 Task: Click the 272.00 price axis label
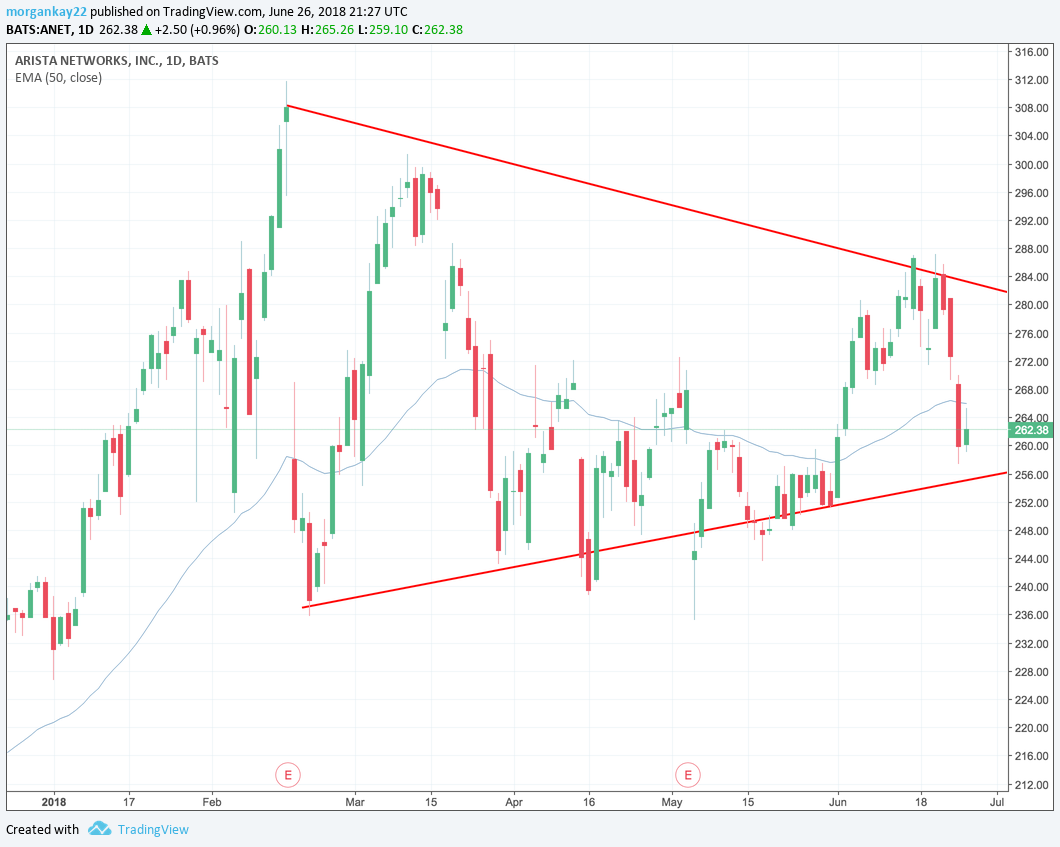pos(1032,362)
